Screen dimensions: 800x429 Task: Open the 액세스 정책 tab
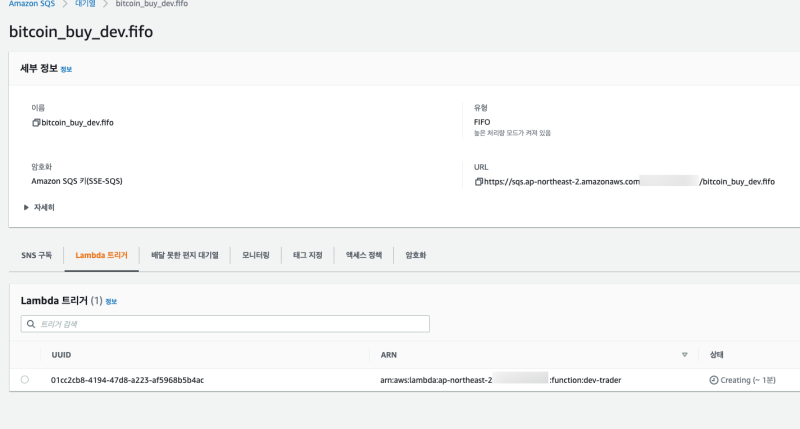[x=364, y=255]
